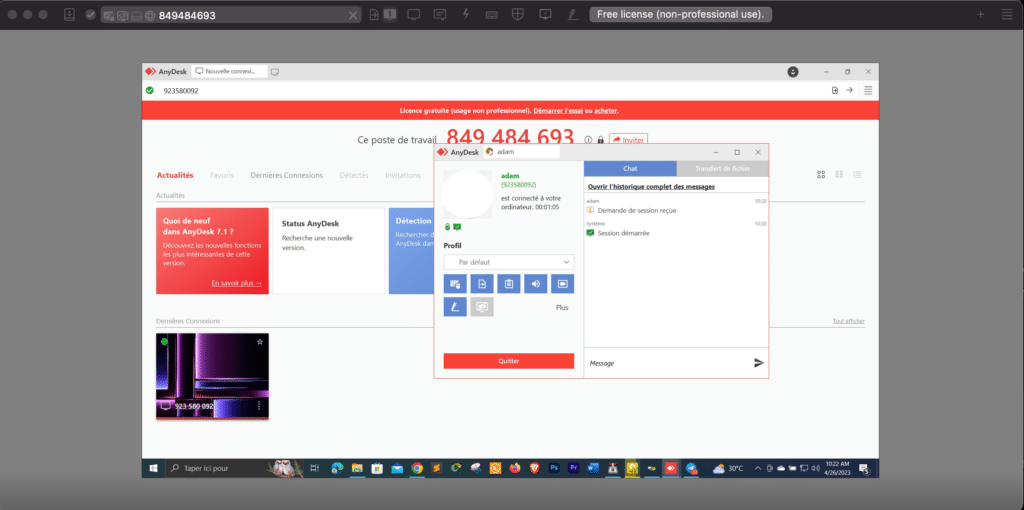Toggle the audio permission speaker button
1024x510 pixels.
tap(536, 284)
